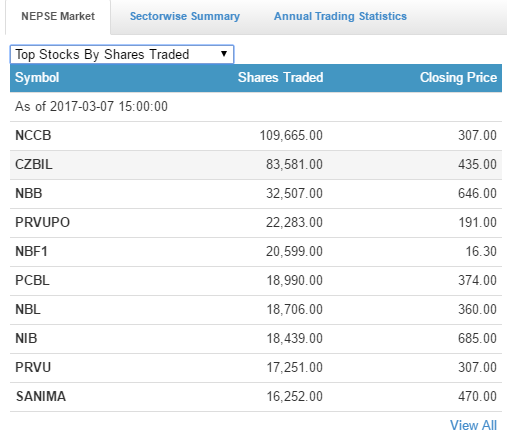The height and width of the screenshot is (441, 517).
Task: Open the Top Stocks By Shares Traded dropdown
Action: (x=122, y=54)
